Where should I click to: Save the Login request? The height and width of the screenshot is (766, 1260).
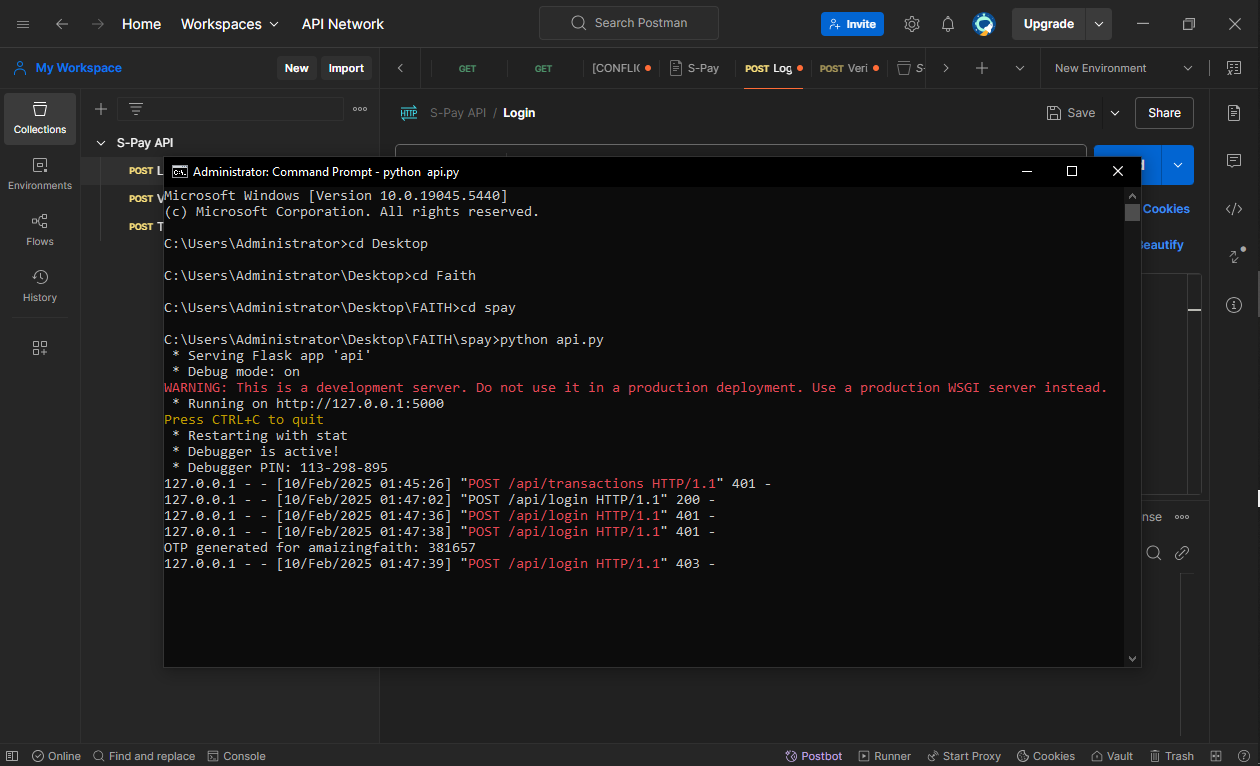(x=1070, y=113)
